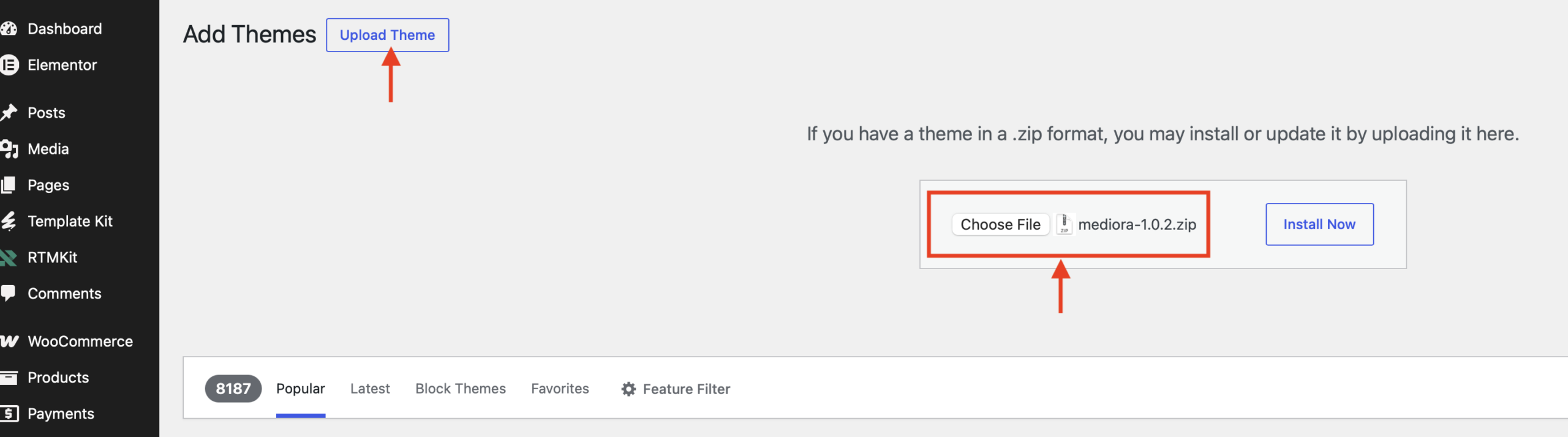Click the RTMKit logo icon
The width and height of the screenshot is (1568, 437).
(x=8, y=257)
